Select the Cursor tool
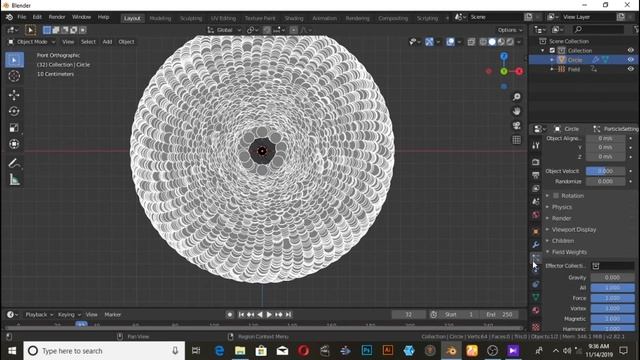The image size is (640, 360). 14,76
